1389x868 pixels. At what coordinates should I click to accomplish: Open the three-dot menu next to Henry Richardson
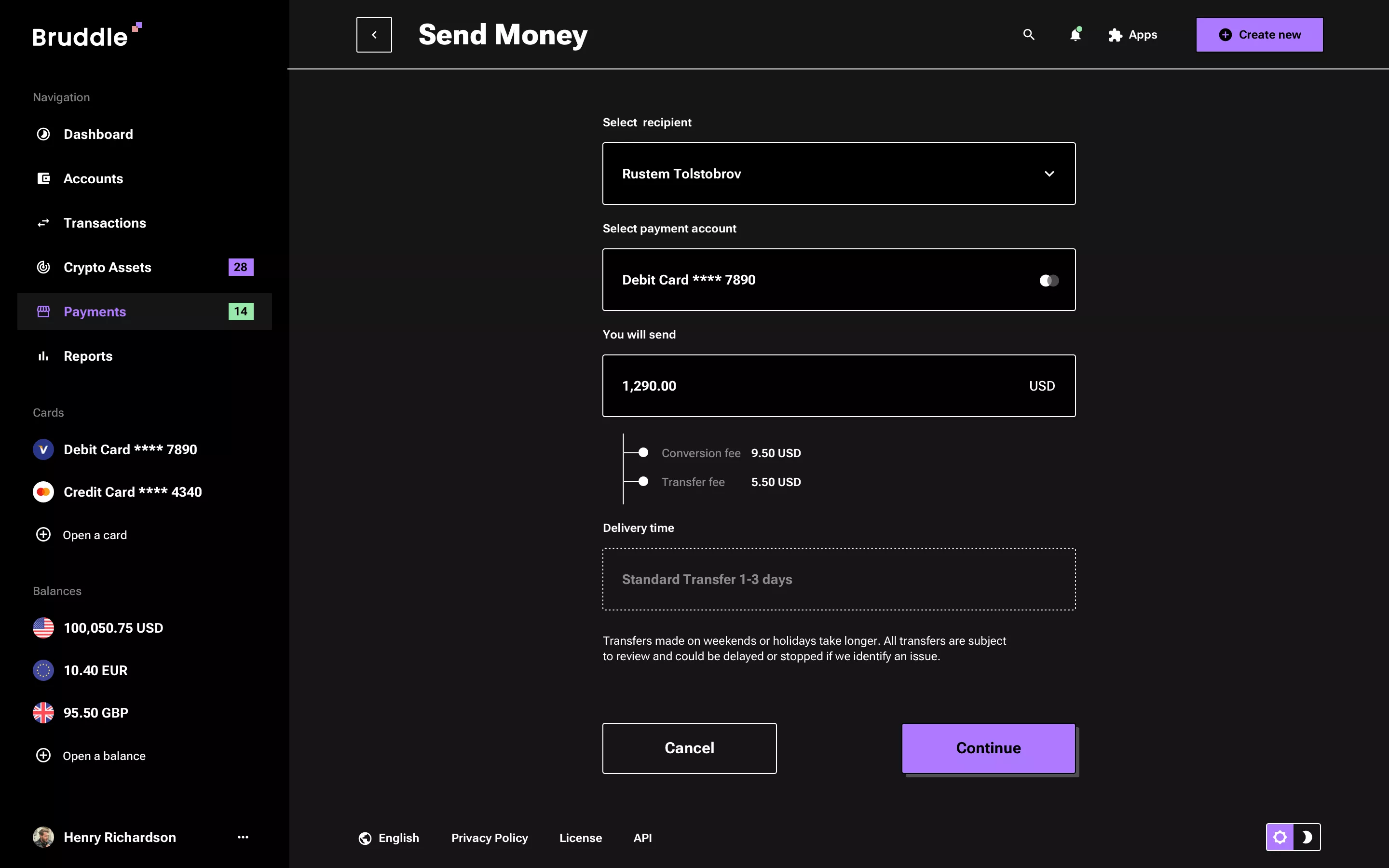click(x=244, y=837)
